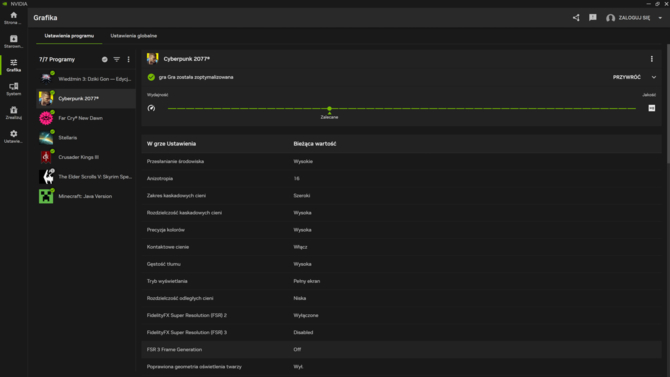Click the vertical scrollbar on the right

[x=668, y=104]
